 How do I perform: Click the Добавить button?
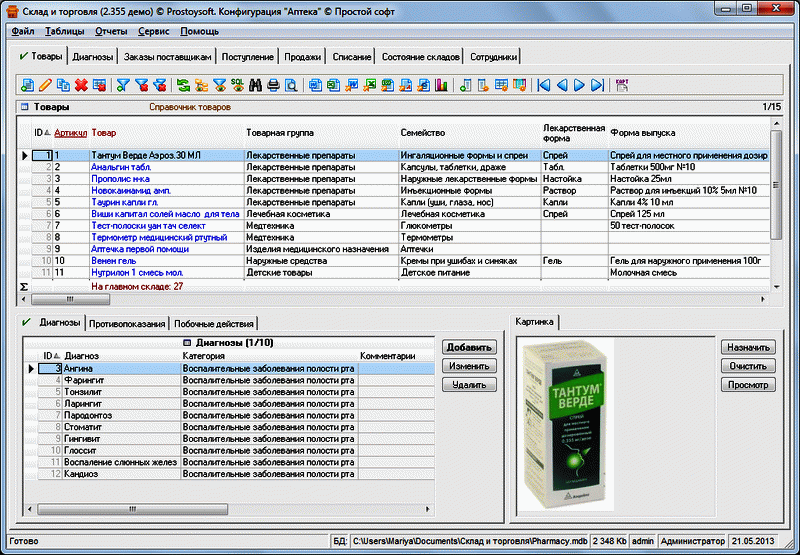(x=469, y=347)
